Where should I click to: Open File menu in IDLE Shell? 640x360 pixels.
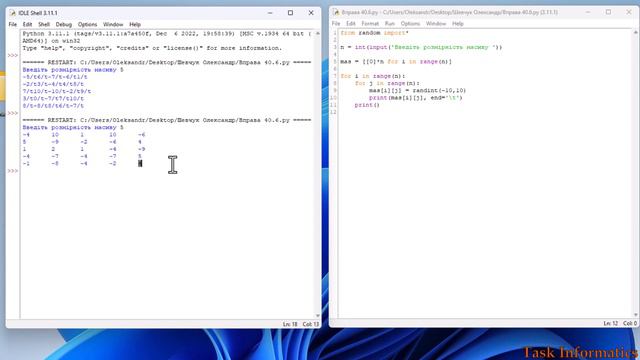[13, 24]
